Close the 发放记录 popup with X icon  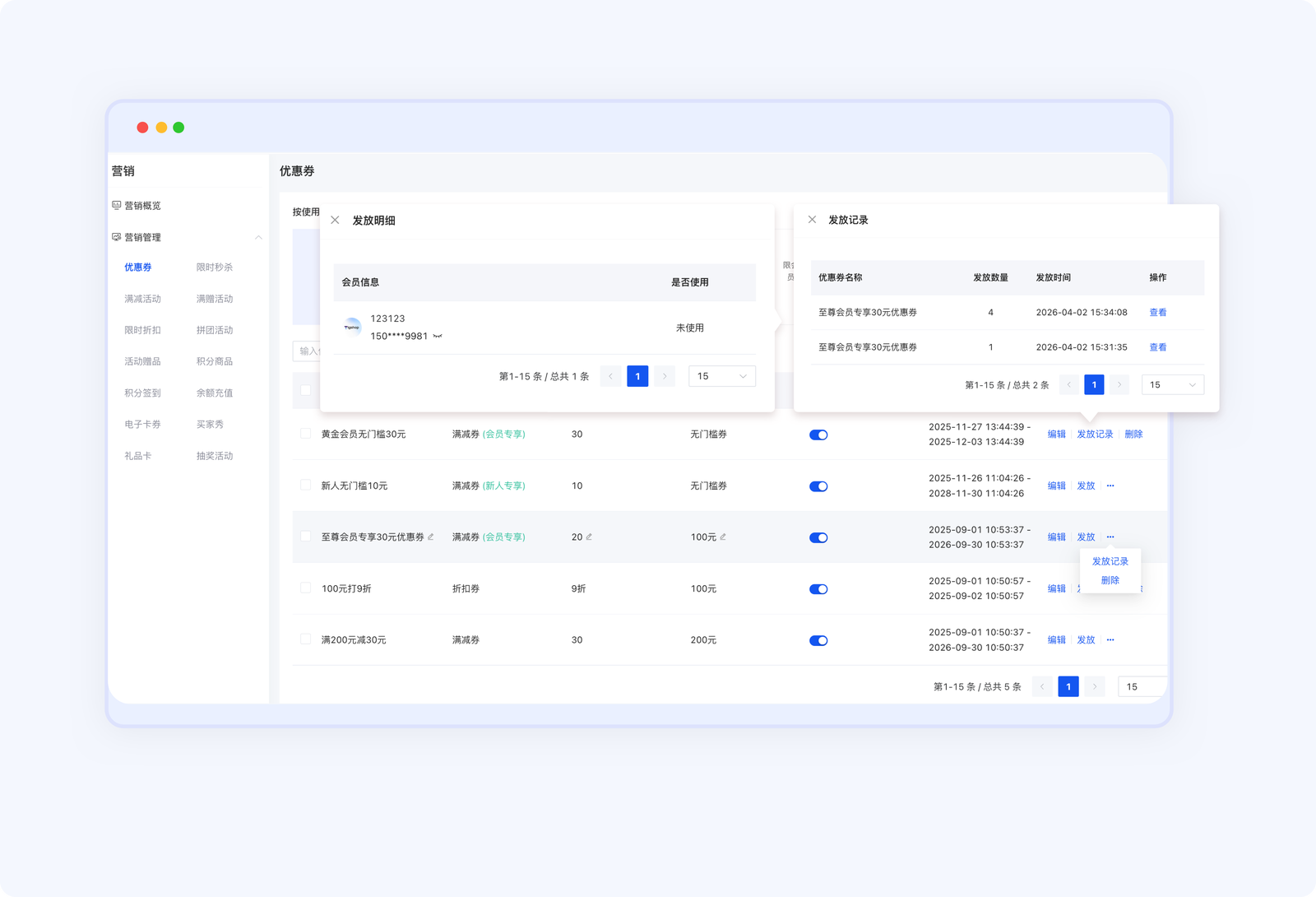coord(812,220)
